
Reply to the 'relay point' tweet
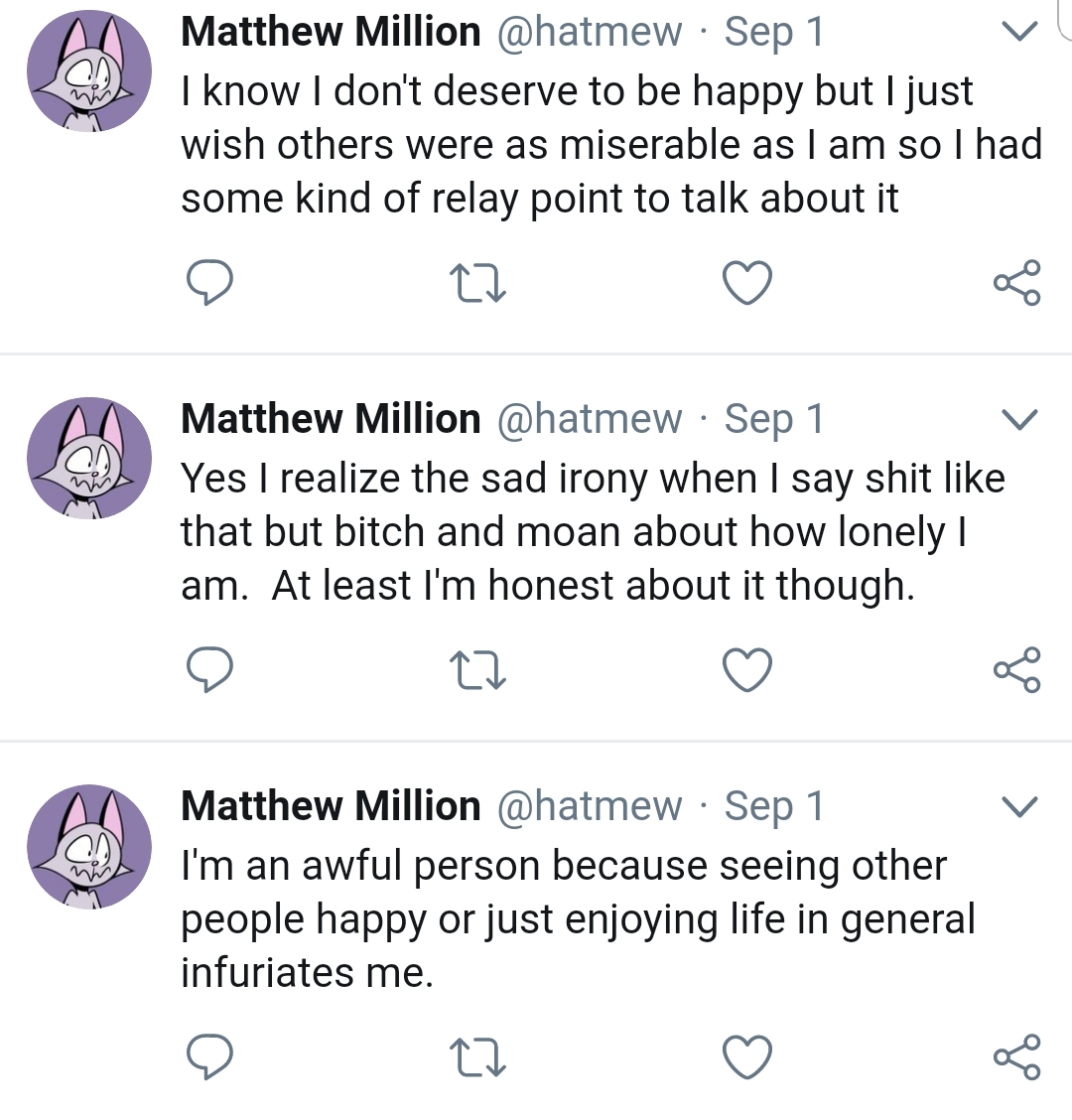click(x=209, y=282)
